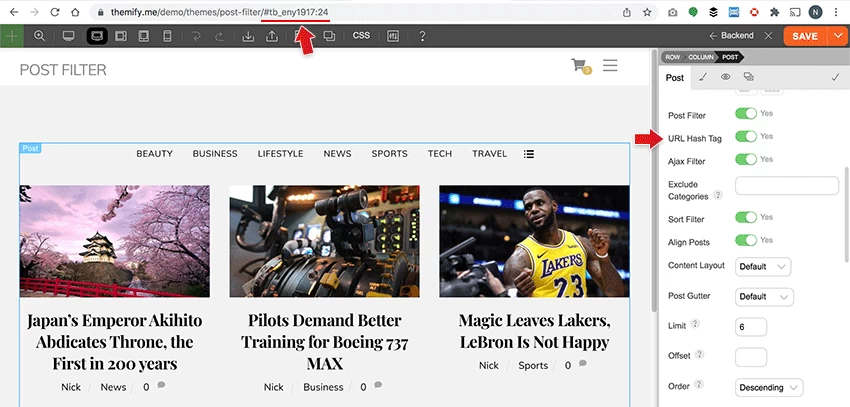Open the Japan castle post thumbnail

(115, 241)
